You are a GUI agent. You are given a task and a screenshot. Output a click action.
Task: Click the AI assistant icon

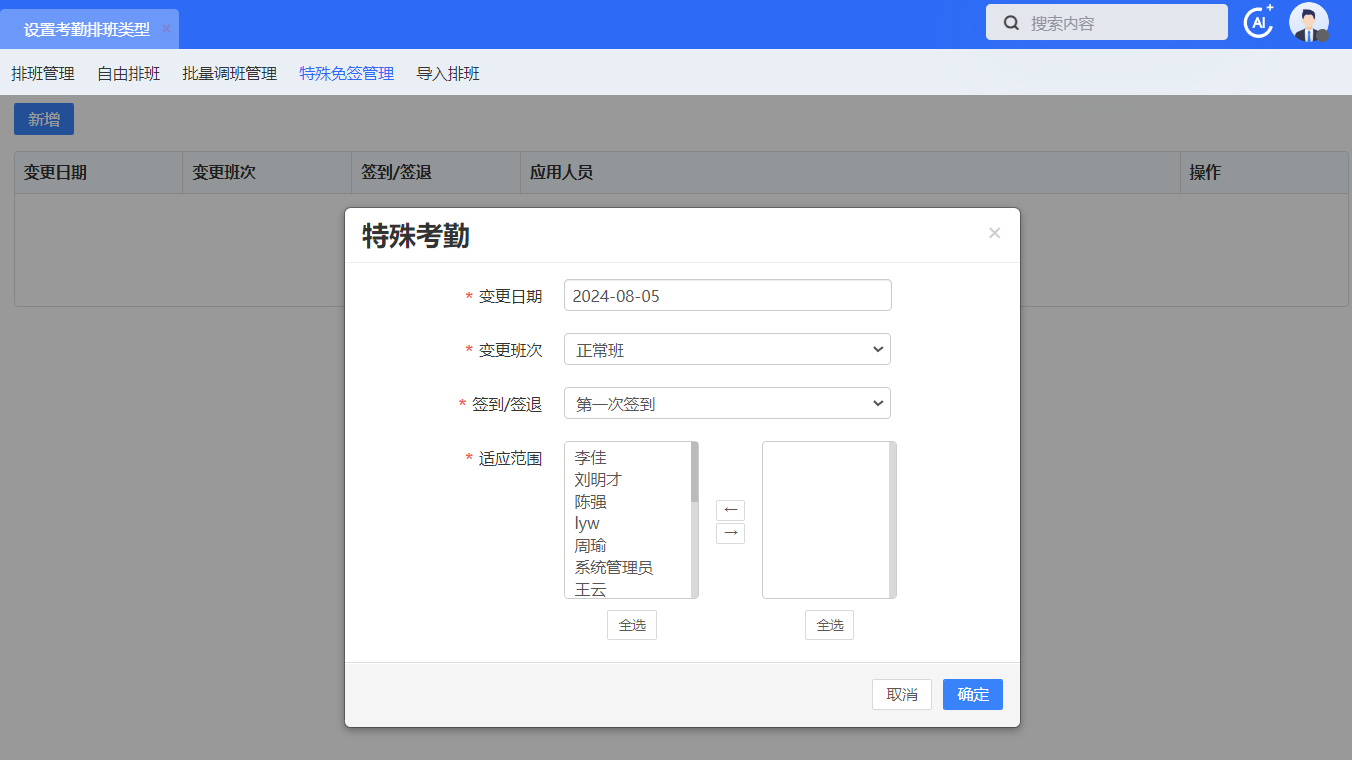pos(1257,22)
